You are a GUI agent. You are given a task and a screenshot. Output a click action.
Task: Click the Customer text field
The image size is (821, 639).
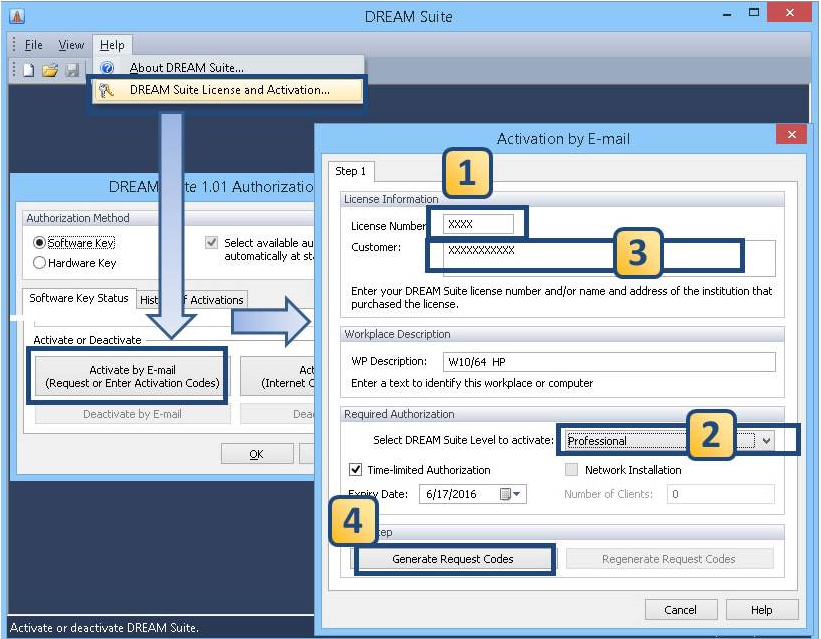(609, 258)
